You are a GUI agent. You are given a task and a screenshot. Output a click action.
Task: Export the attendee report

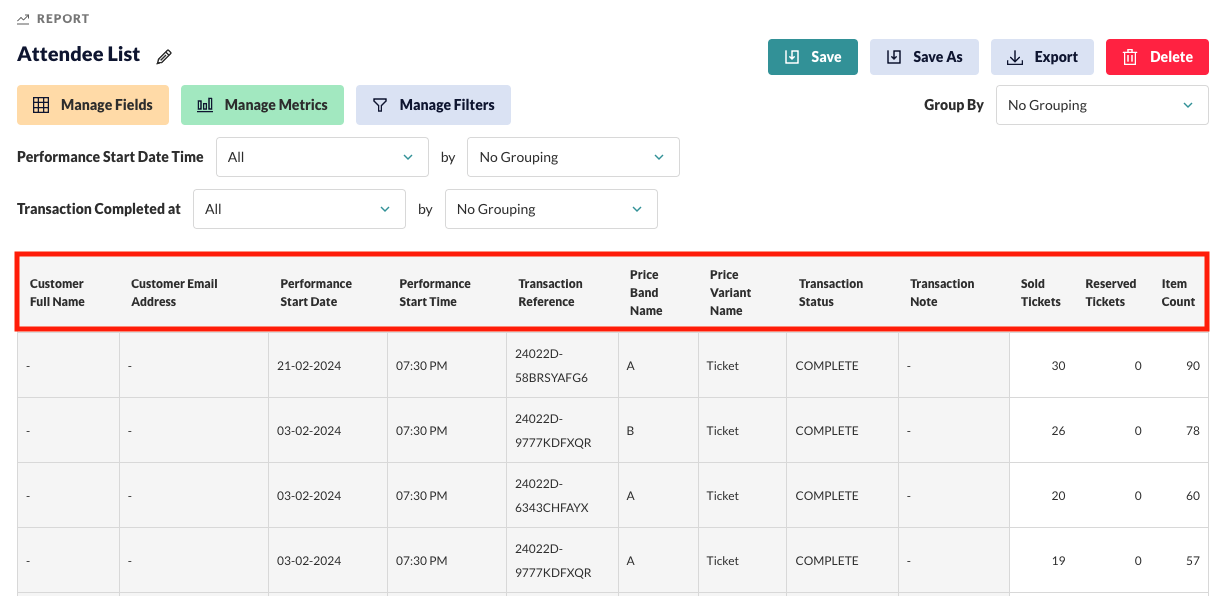coord(1042,57)
